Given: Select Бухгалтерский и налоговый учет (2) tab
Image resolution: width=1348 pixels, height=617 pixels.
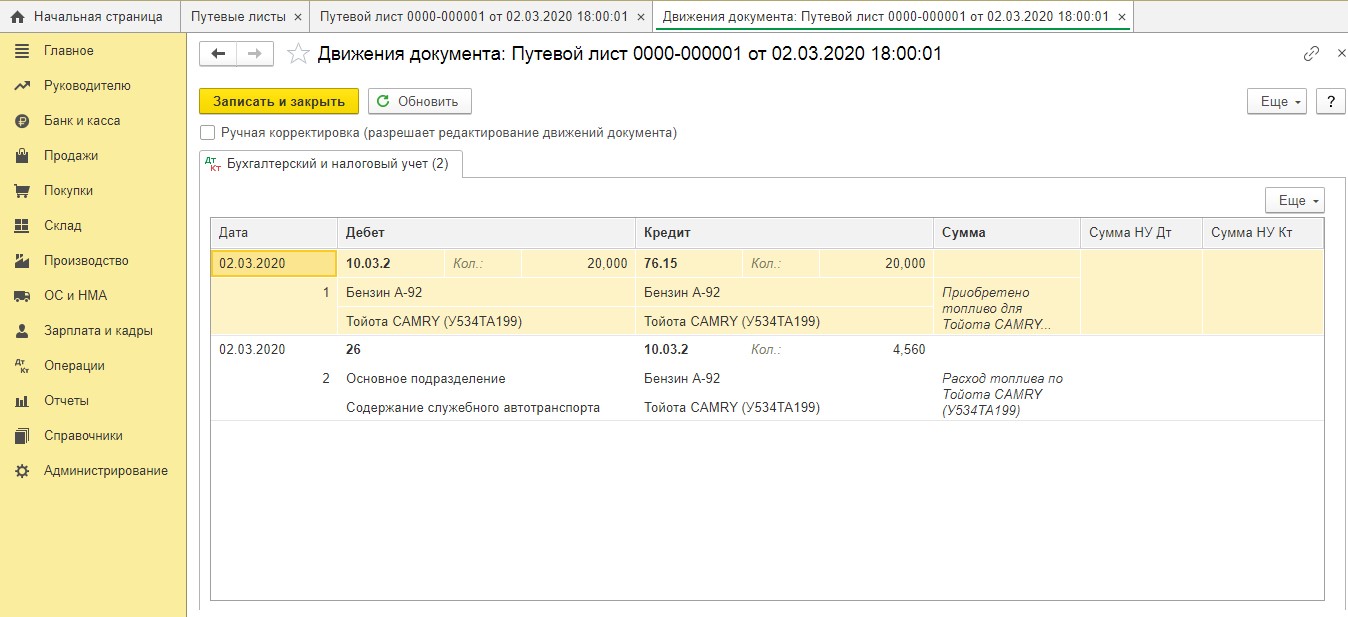Looking at the screenshot, I should pyautogui.click(x=331, y=164).
